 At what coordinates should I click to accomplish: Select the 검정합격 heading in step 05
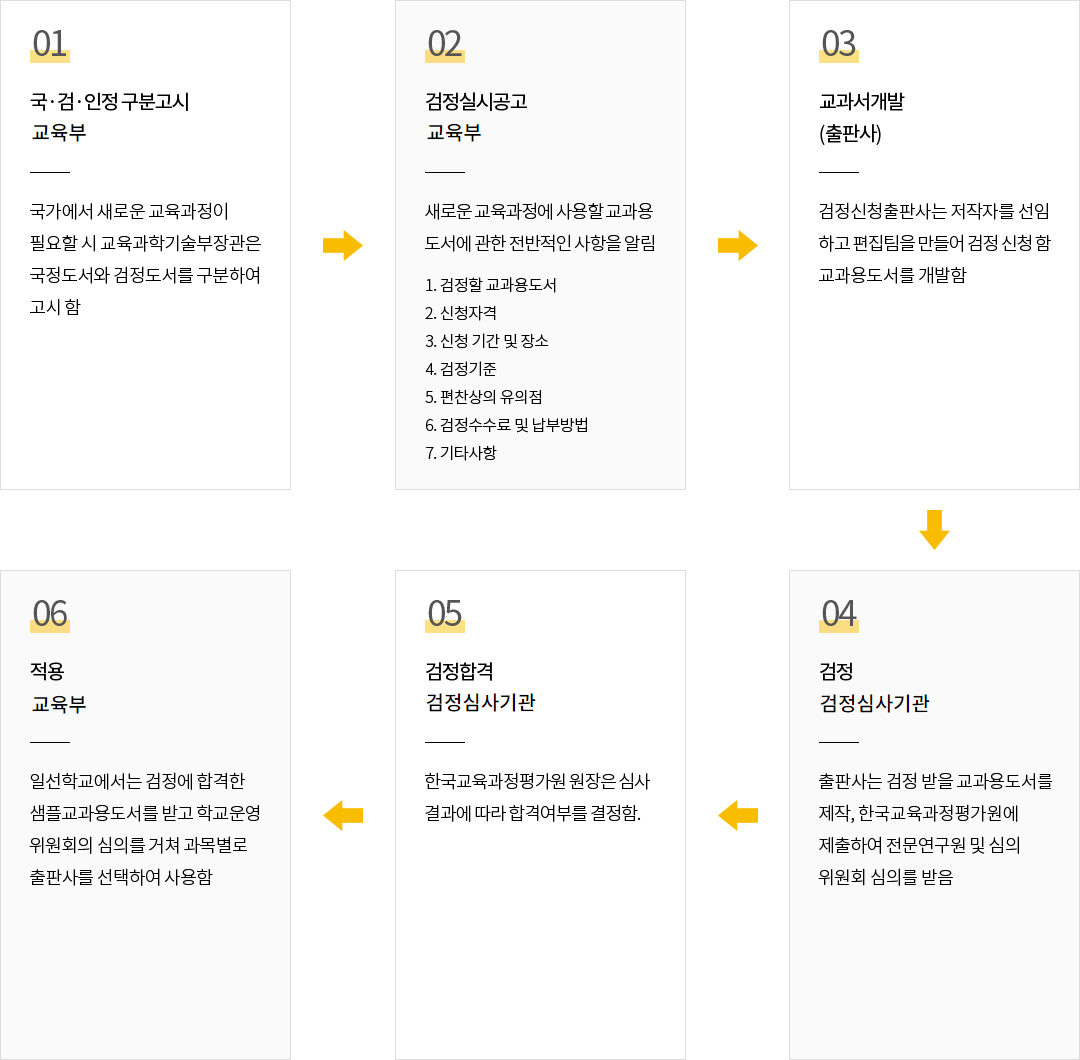tap(459, 671)
